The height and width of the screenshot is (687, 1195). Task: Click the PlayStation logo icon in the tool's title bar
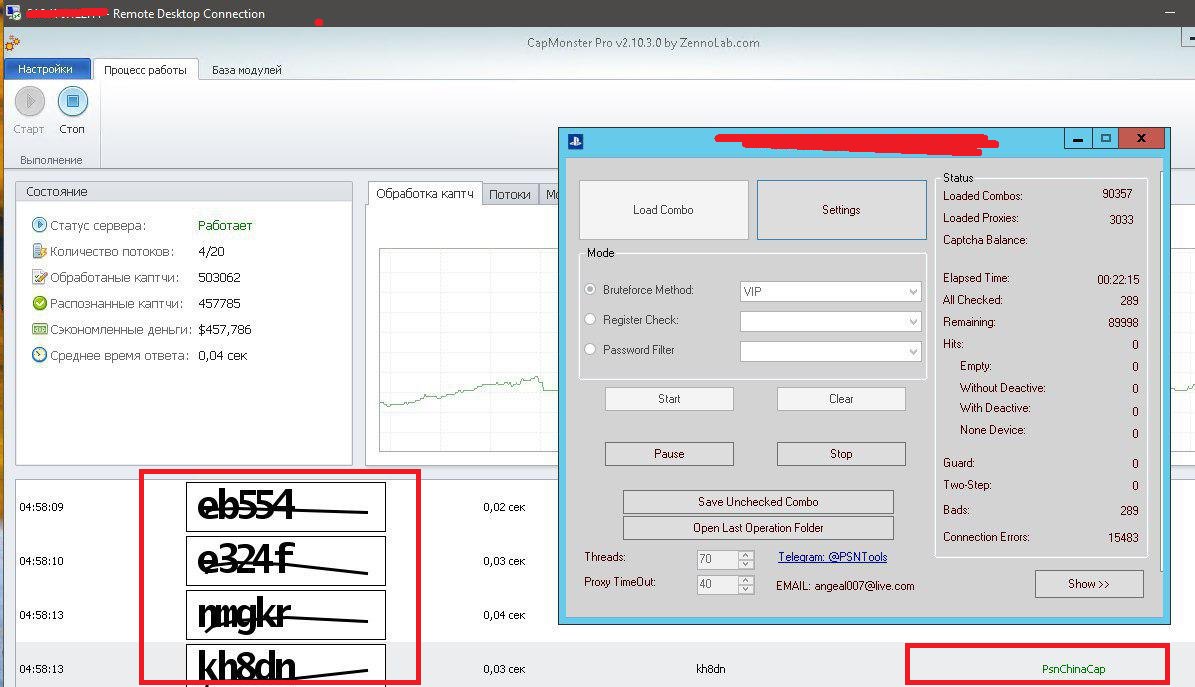point(575,141)
